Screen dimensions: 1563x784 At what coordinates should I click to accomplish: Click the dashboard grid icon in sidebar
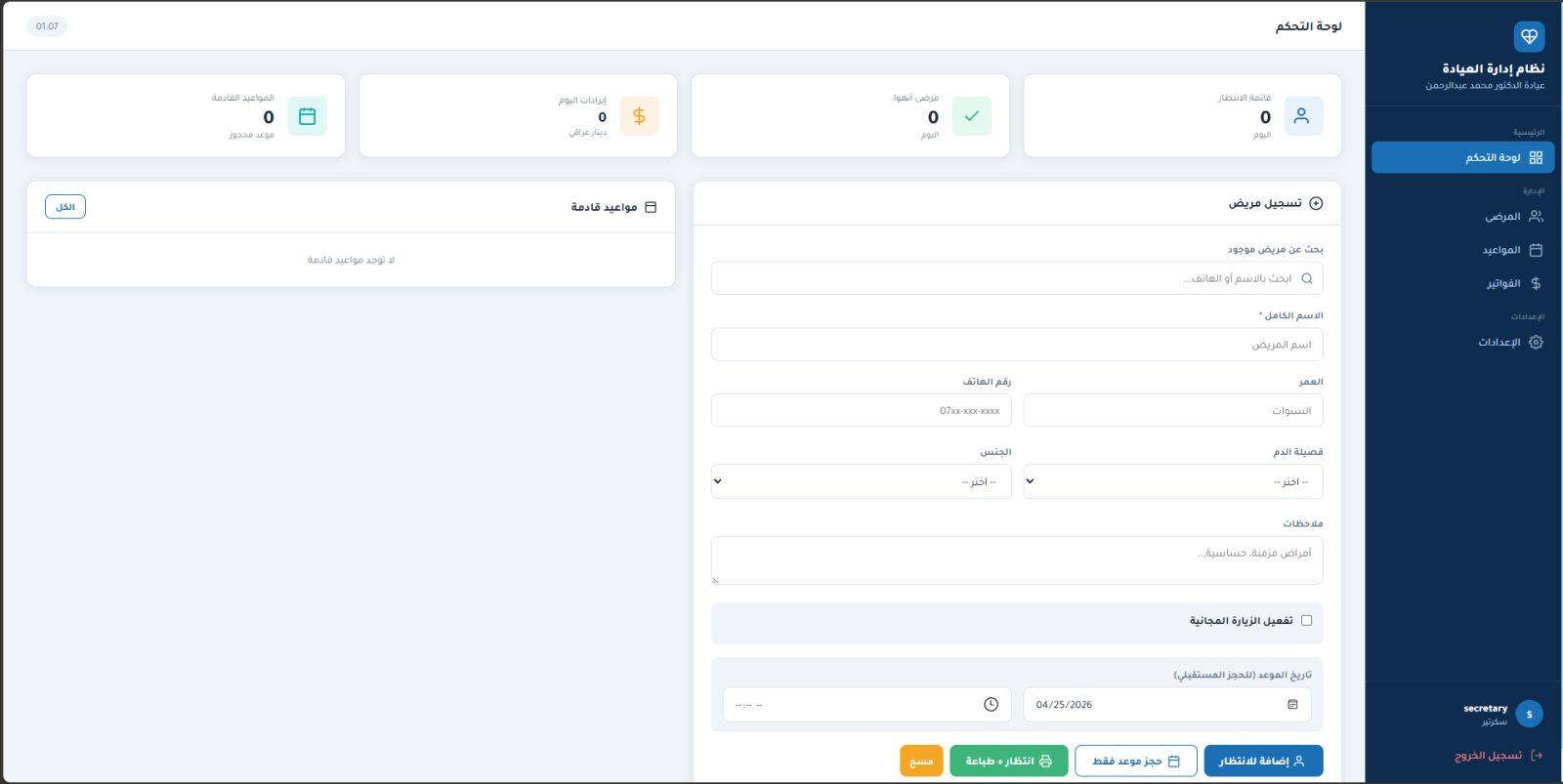coord(1536,157)
